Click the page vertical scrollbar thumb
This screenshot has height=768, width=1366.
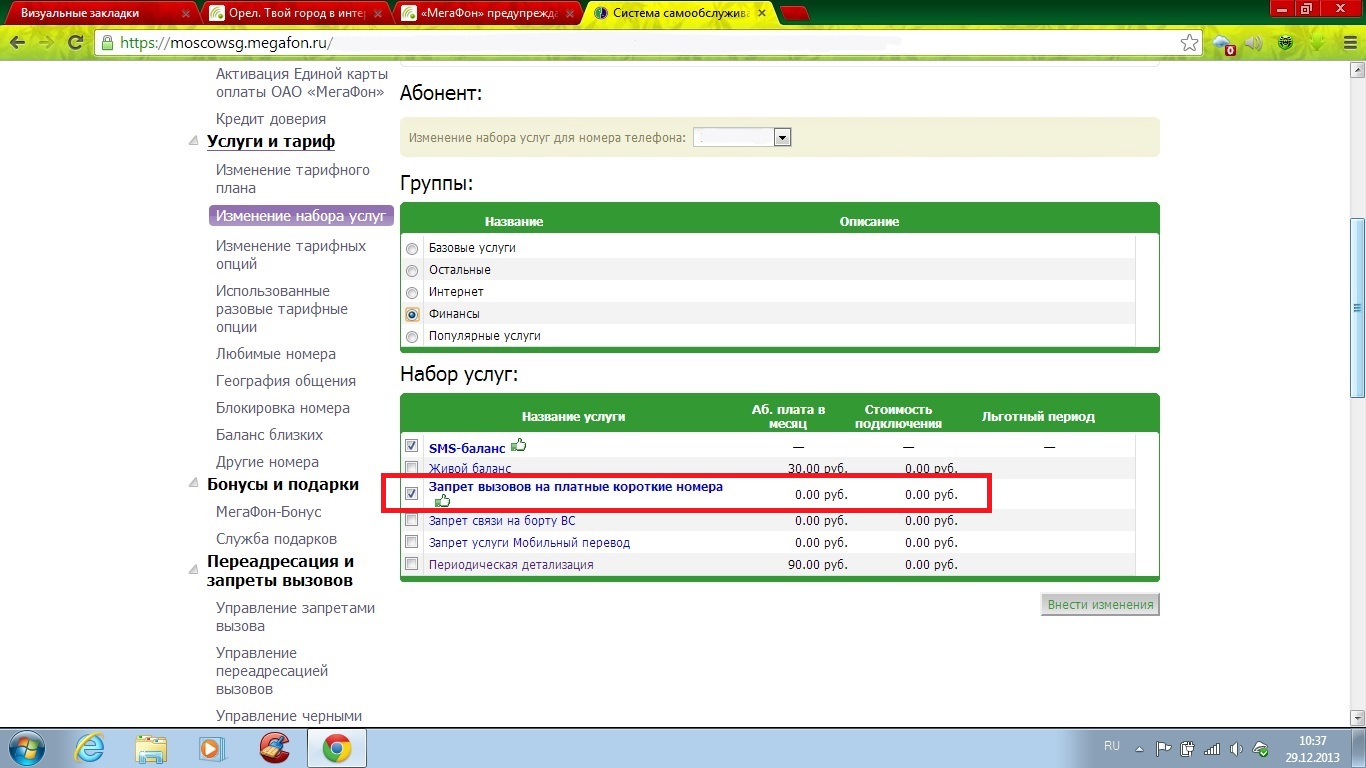tap(1357, 307)
